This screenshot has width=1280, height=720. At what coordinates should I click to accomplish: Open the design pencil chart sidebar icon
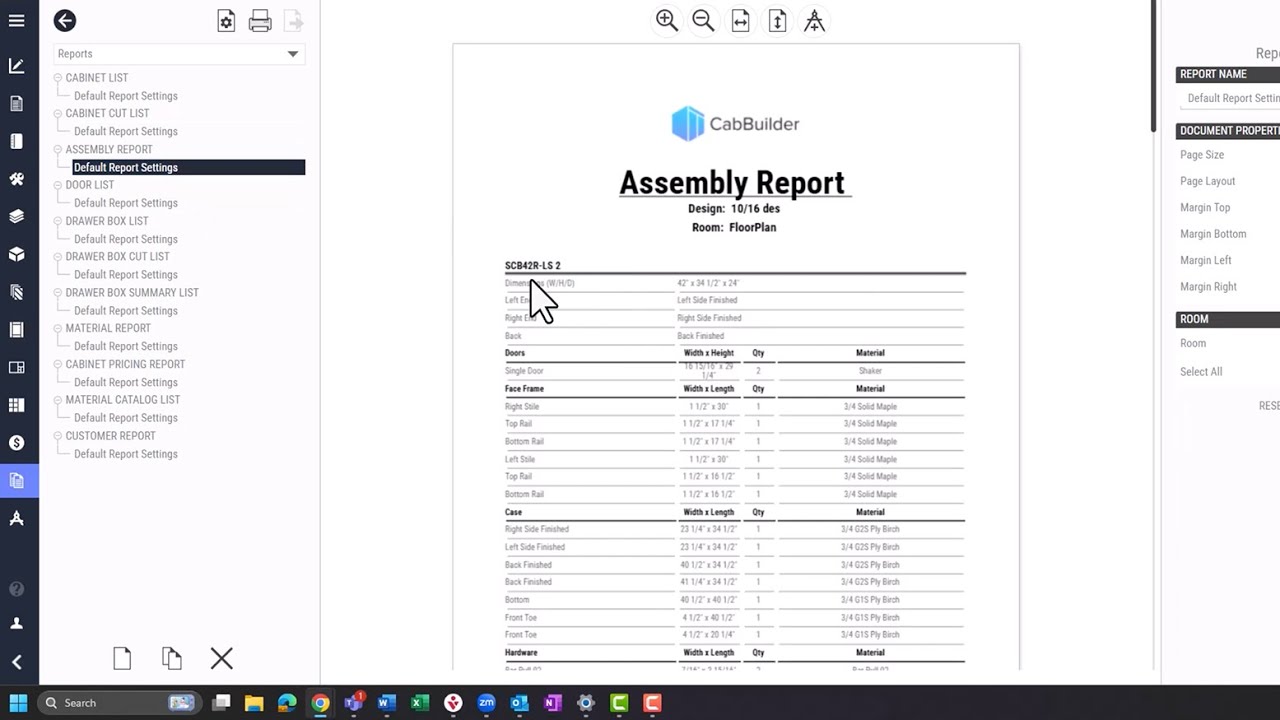[16, 66]
